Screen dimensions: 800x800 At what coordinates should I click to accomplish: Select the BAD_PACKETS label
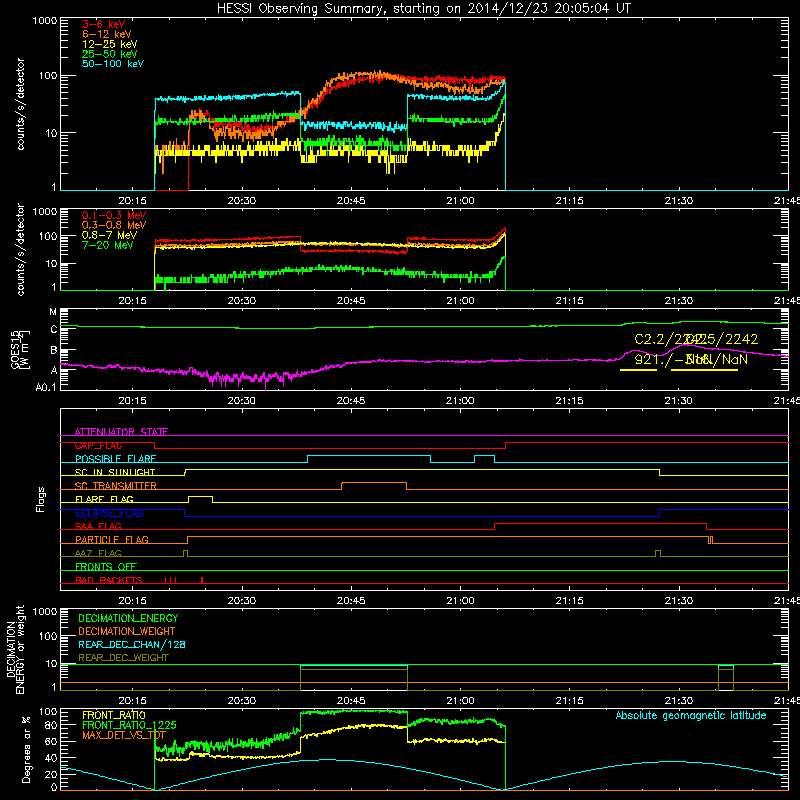(x=109, y=580)
